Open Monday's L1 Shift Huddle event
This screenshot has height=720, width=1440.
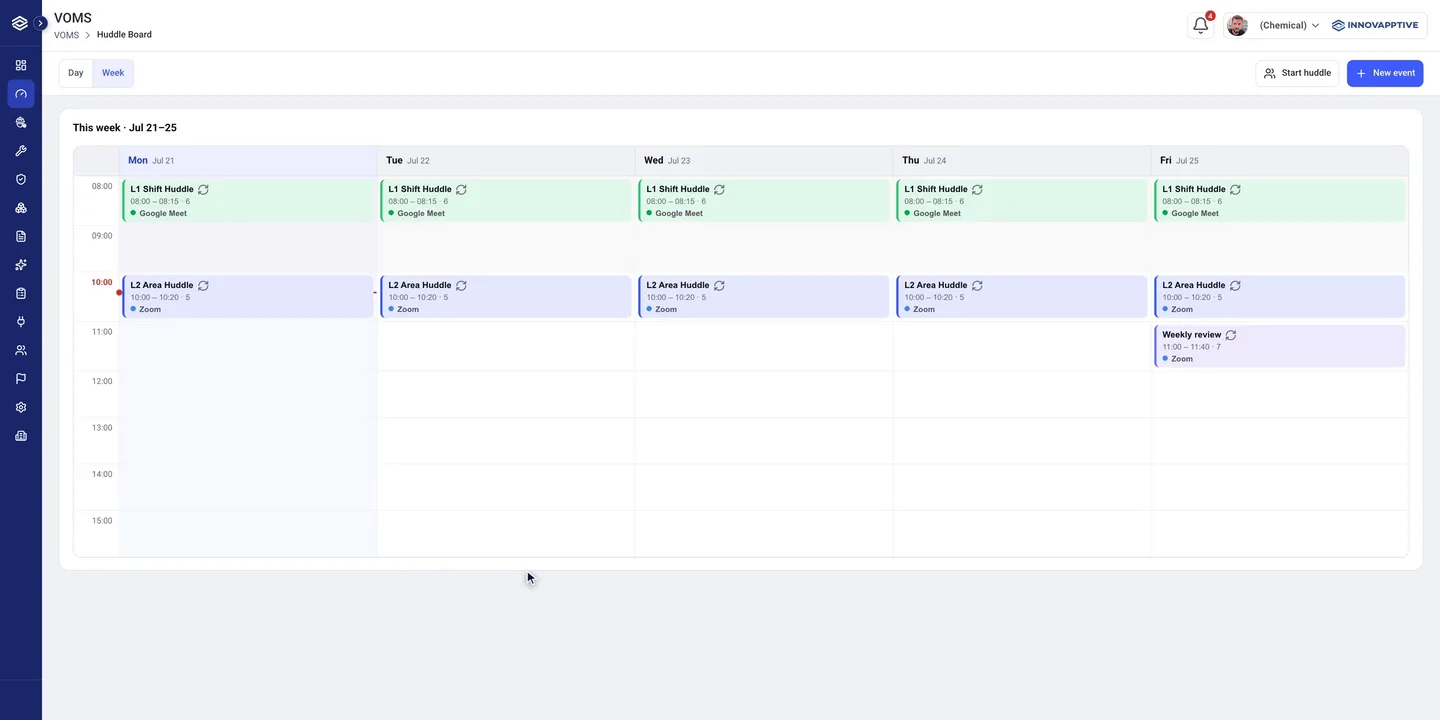click(x=248, y=200)
